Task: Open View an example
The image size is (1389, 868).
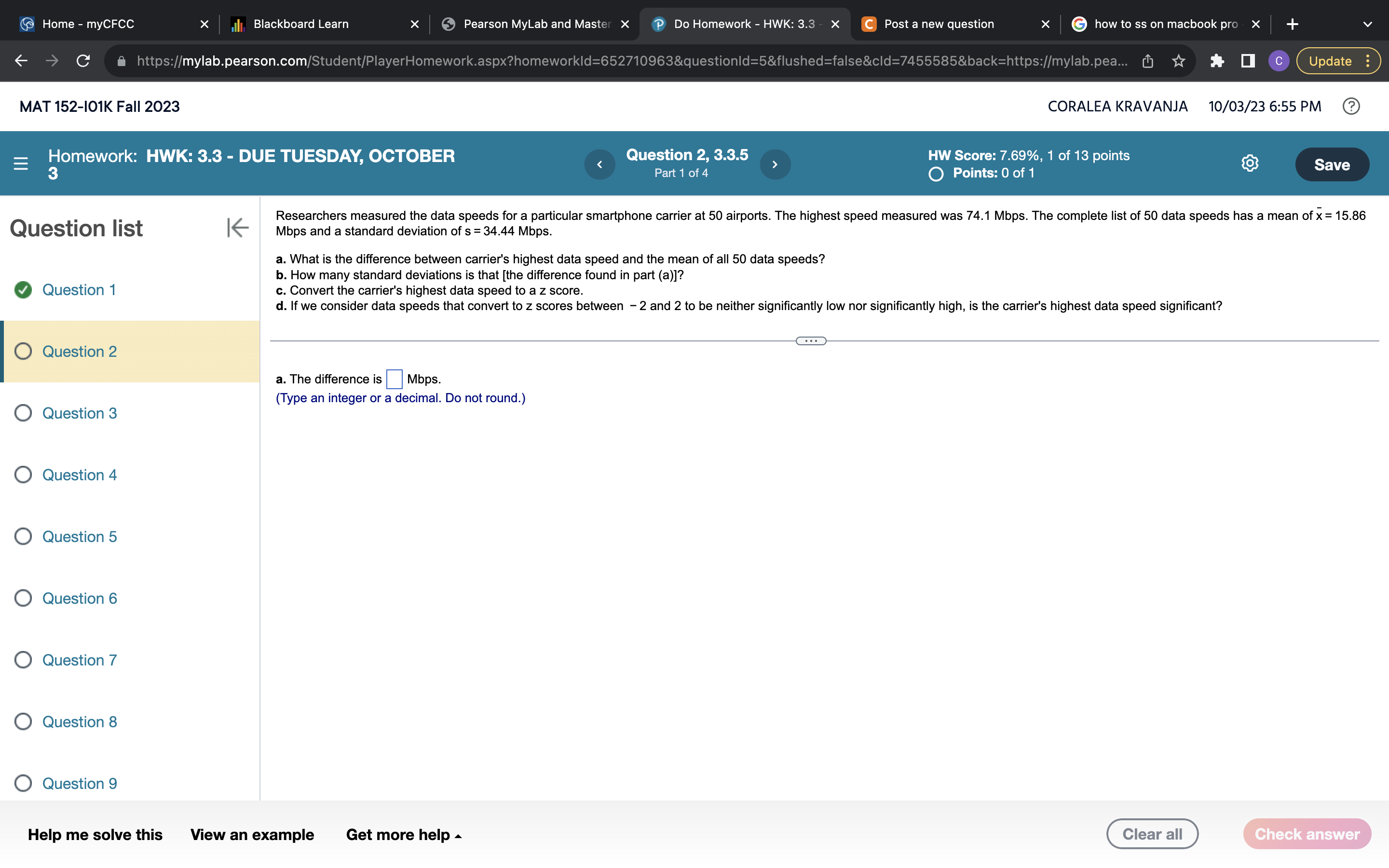Action: 252,834
